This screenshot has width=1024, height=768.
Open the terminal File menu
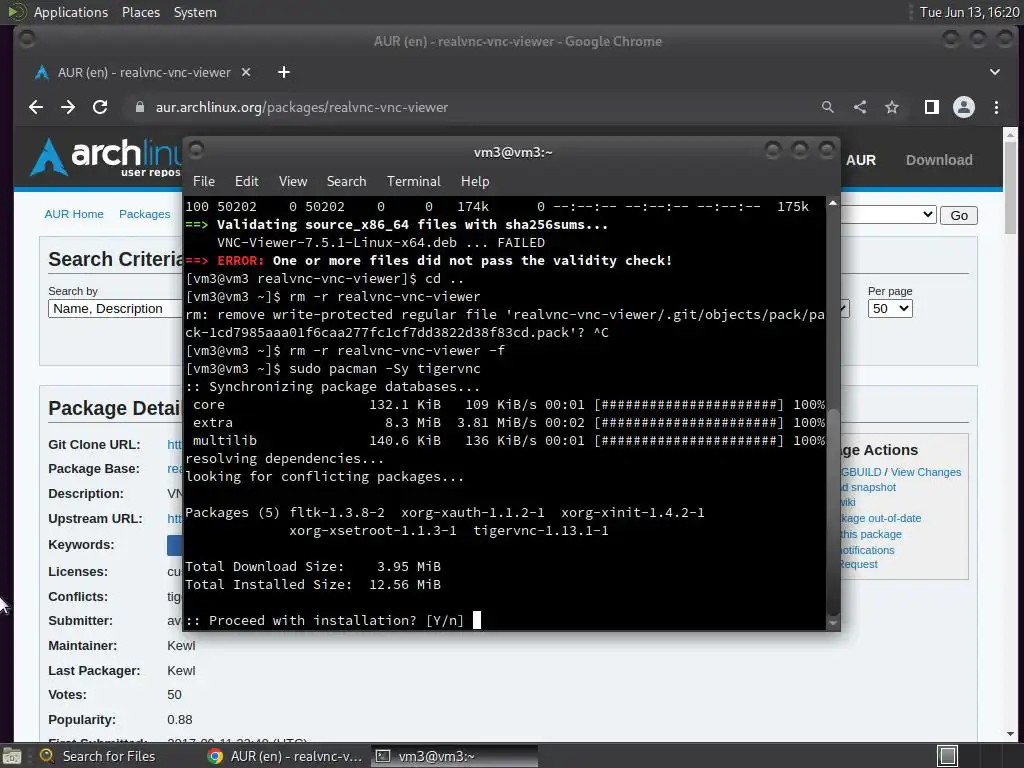204,182
